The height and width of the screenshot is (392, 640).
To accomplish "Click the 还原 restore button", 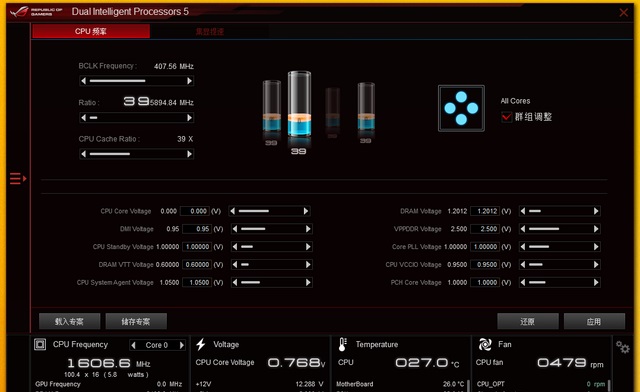I will pyautogui.click(x=527, y=321).
